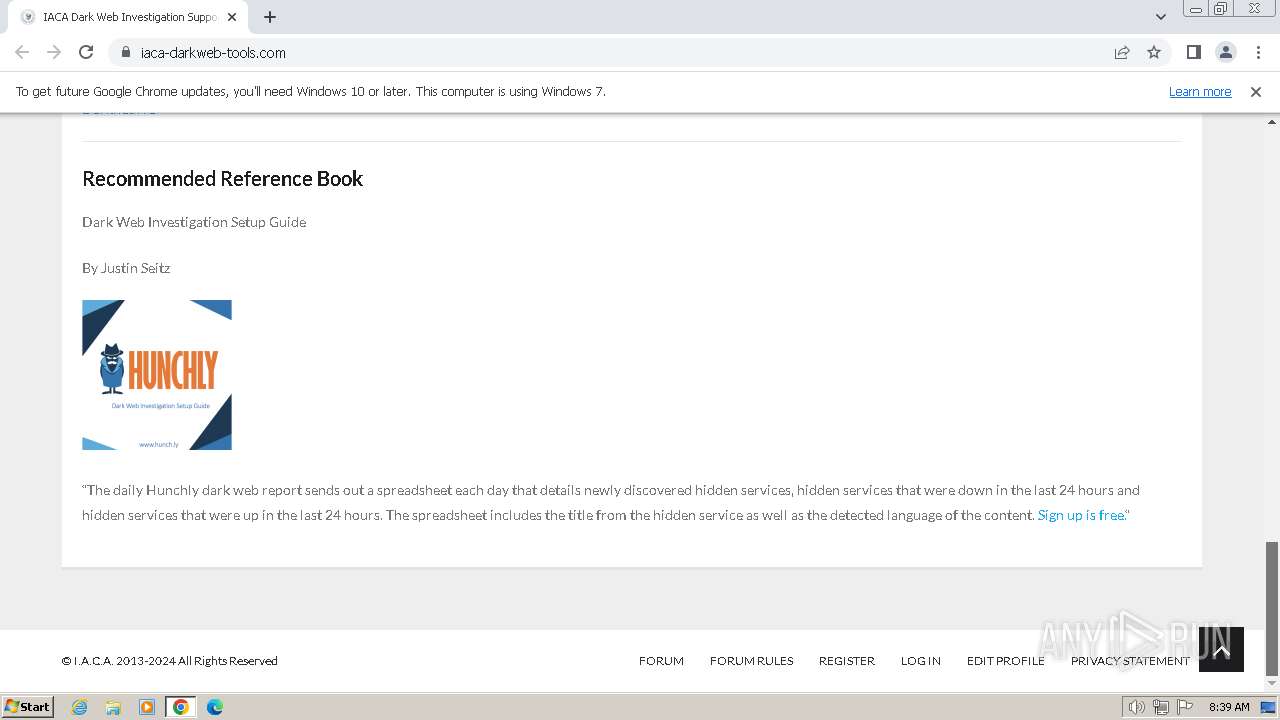Click the Dark Web Investigation Setup Guide text

[194, 222]
